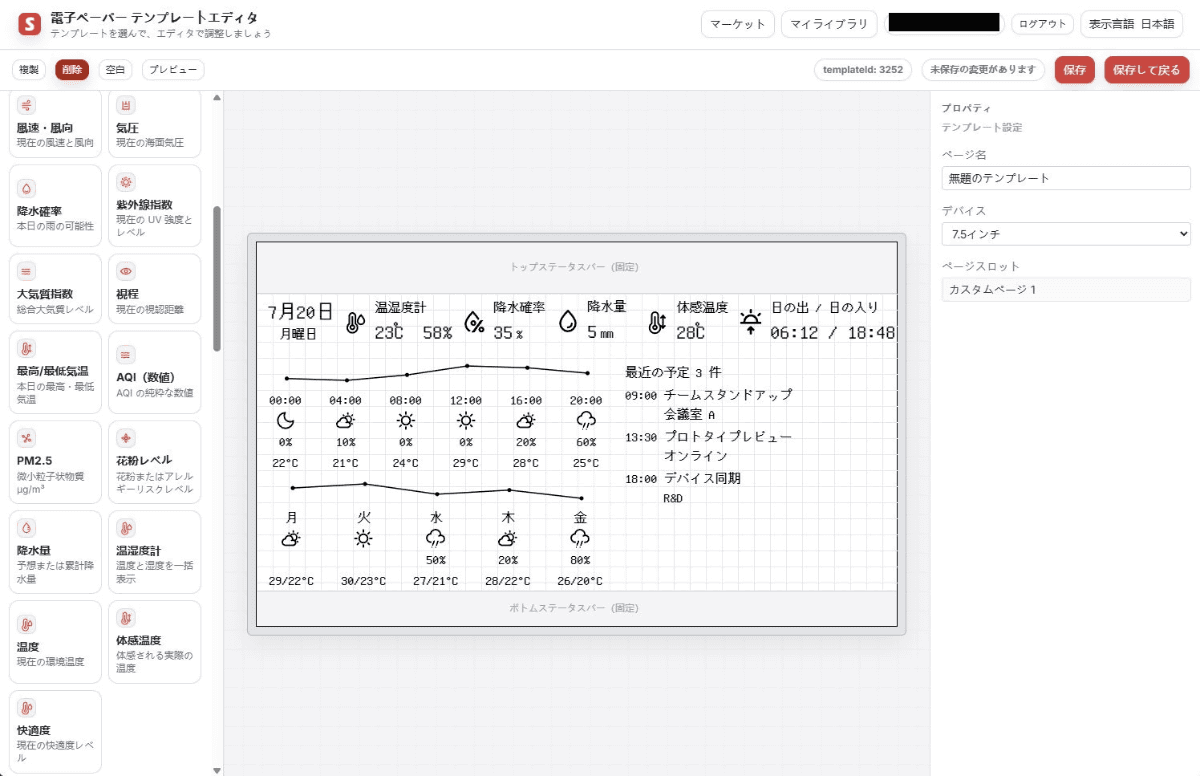Add the AQI（数値） widget icon

pyautogui.click(x=126, y=354)
